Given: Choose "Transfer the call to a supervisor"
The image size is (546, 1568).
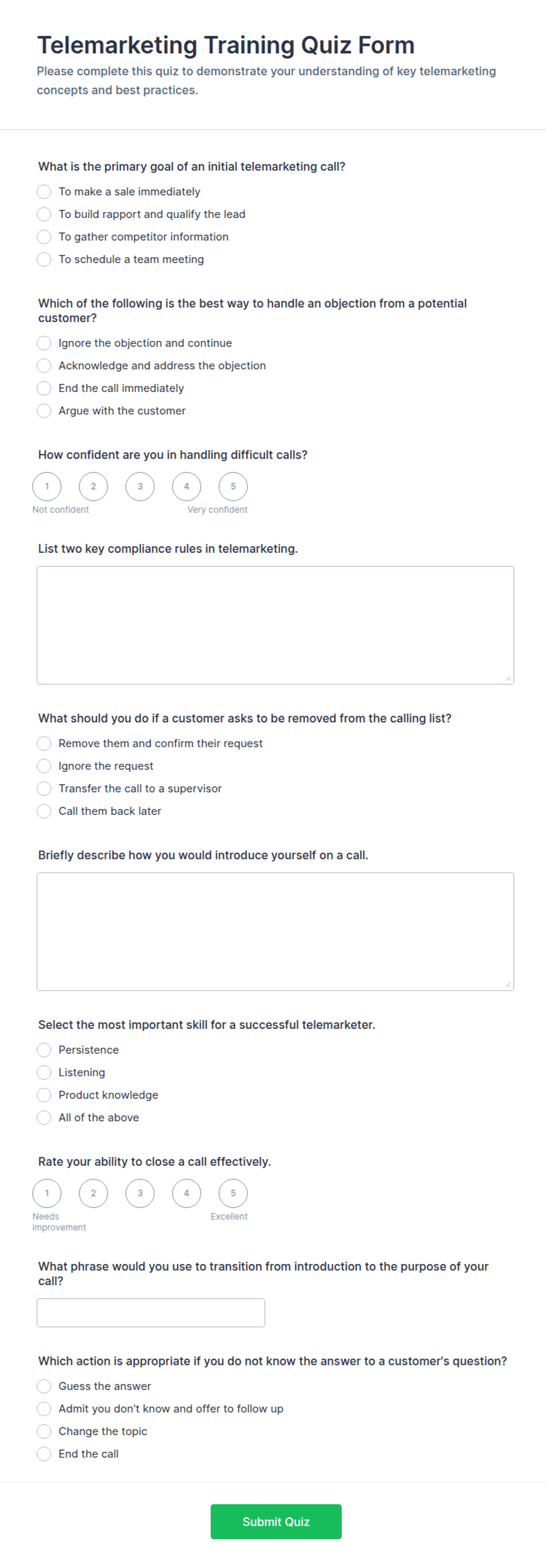Looking at the screenshot, I should pos(44,788).
